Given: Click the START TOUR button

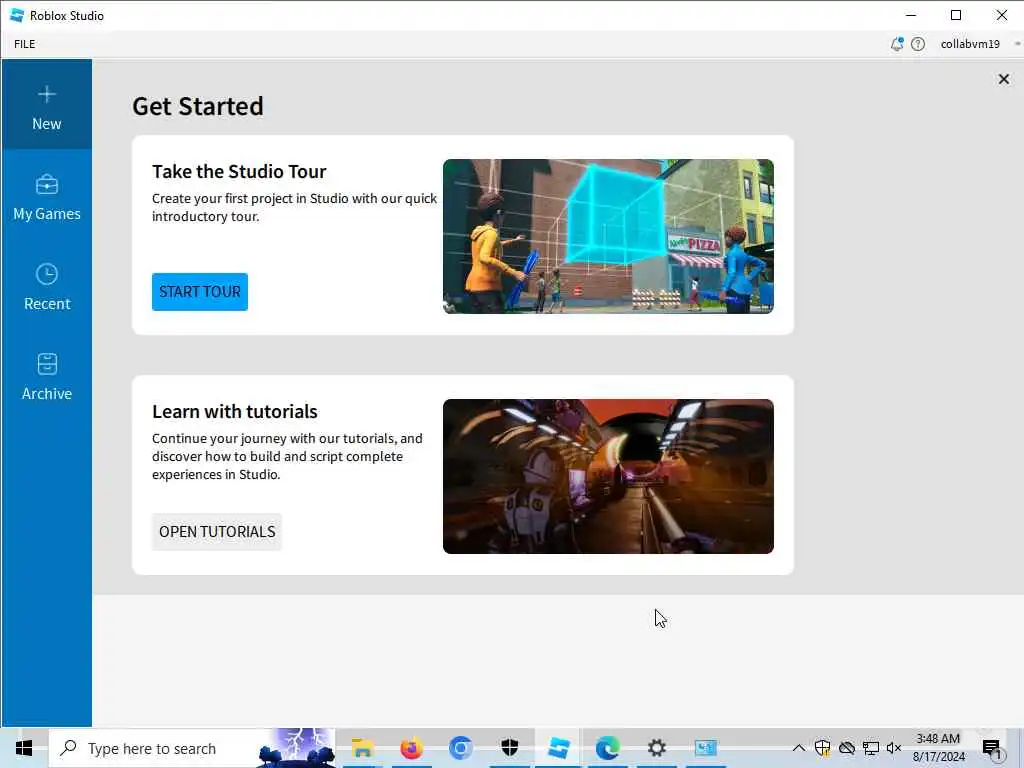Looking at the screenshot, I should [x=200, y=292].
